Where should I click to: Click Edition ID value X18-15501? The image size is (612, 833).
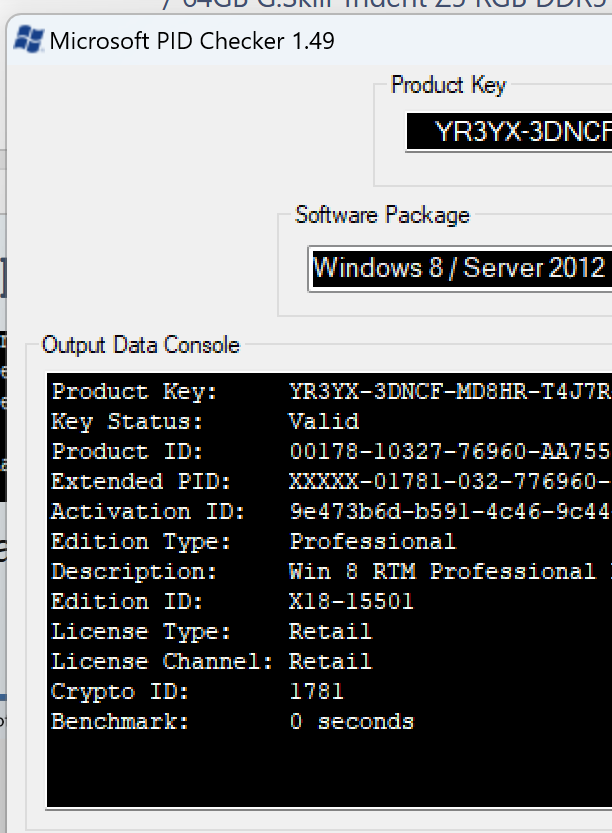[x=351, y=601]
